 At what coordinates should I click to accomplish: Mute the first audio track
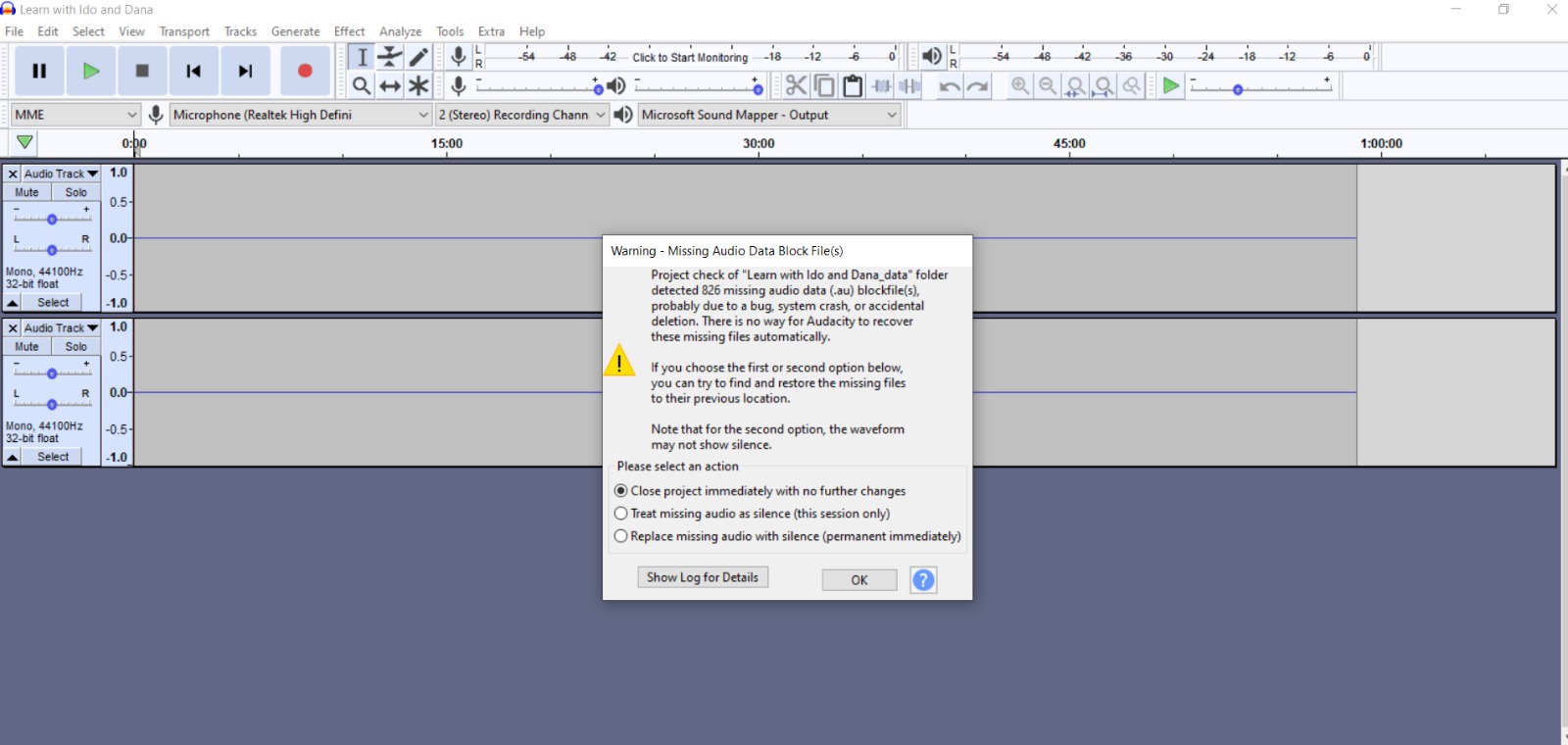click(x=27, y=192)
